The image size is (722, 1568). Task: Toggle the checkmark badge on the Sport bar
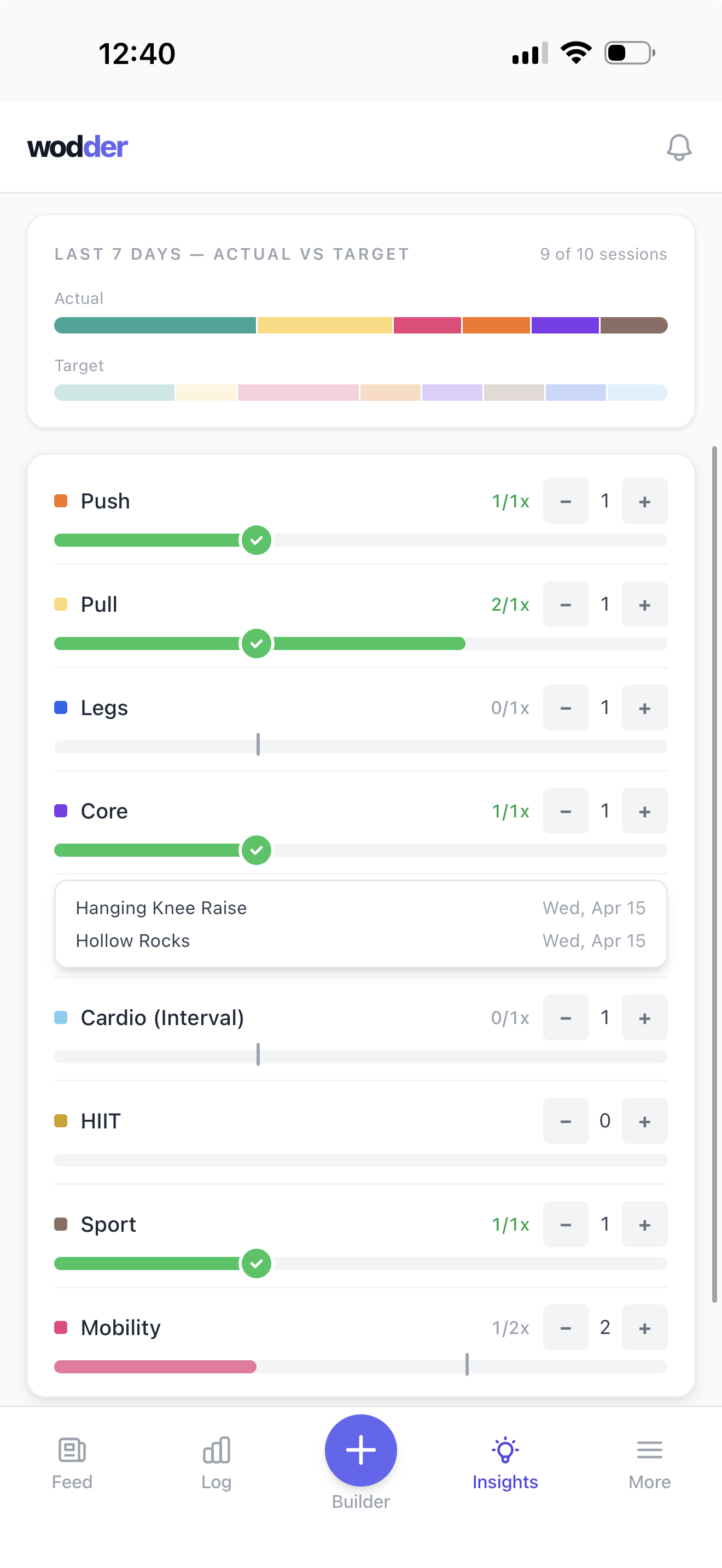(257, 1263)
